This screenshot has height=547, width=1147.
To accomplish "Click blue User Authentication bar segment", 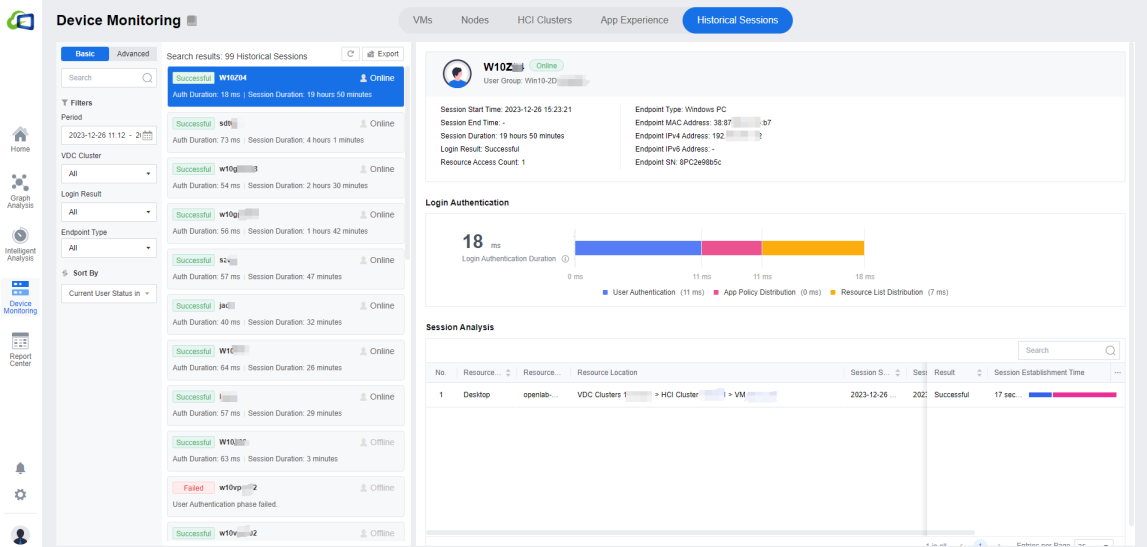I will click(637, 247).
